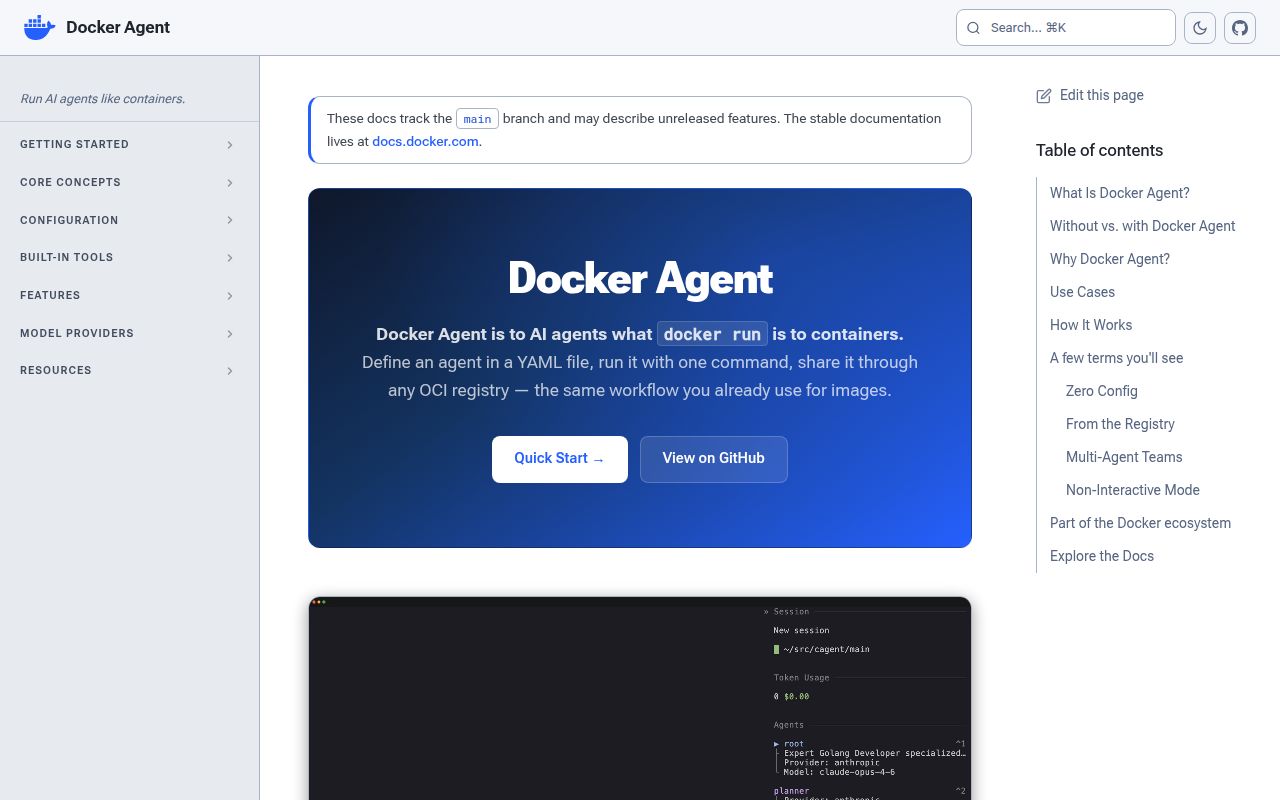This screenshot has height=800, width=1280.
Task: Expand the Getting Started chevron
Action: 230,145
